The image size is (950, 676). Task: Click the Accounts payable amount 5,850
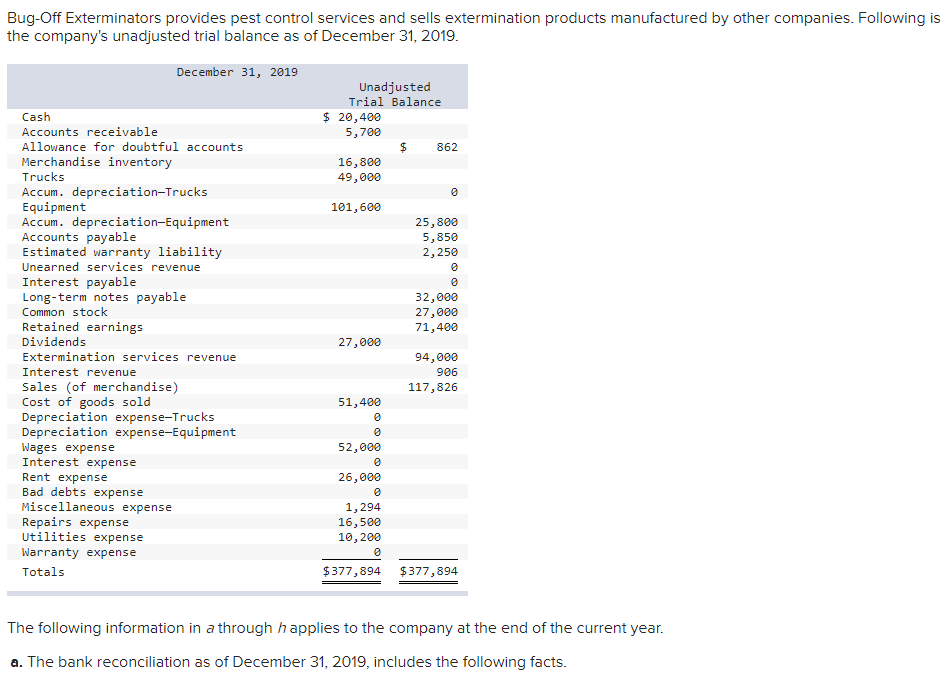[444, 236]
